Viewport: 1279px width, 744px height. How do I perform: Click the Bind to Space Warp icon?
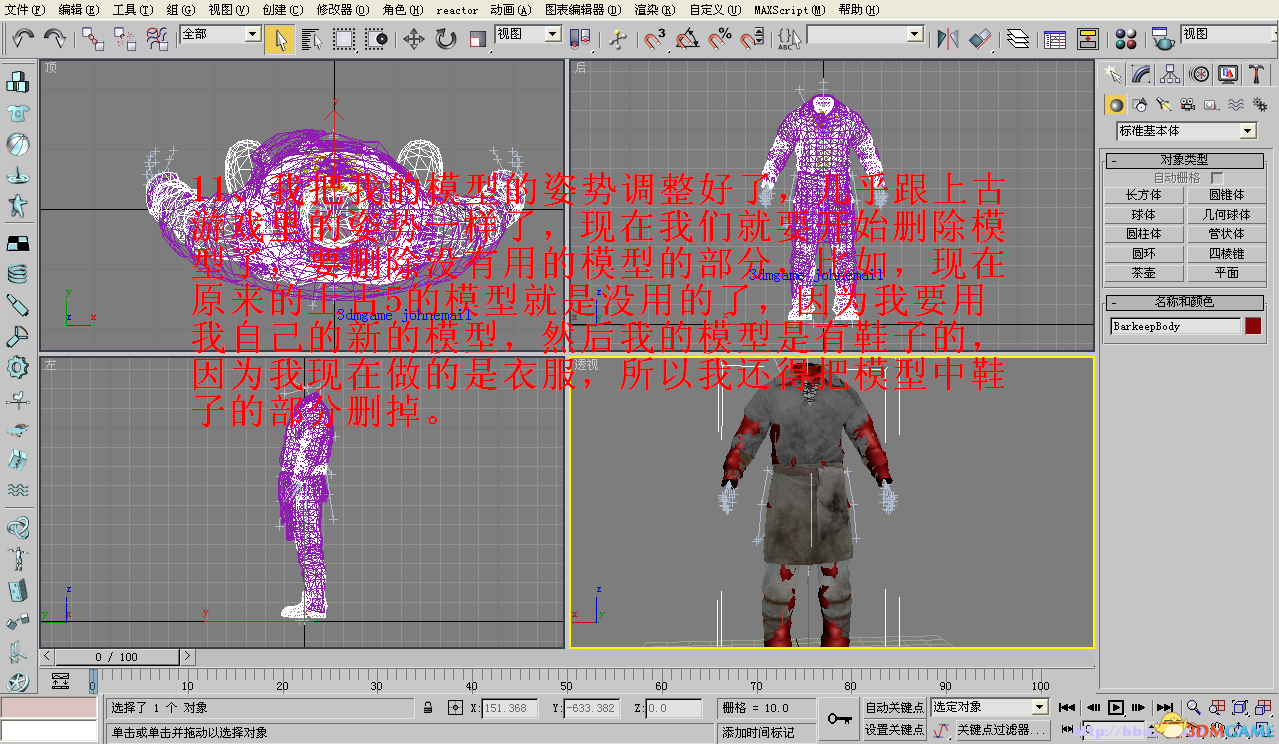point(157,38)
